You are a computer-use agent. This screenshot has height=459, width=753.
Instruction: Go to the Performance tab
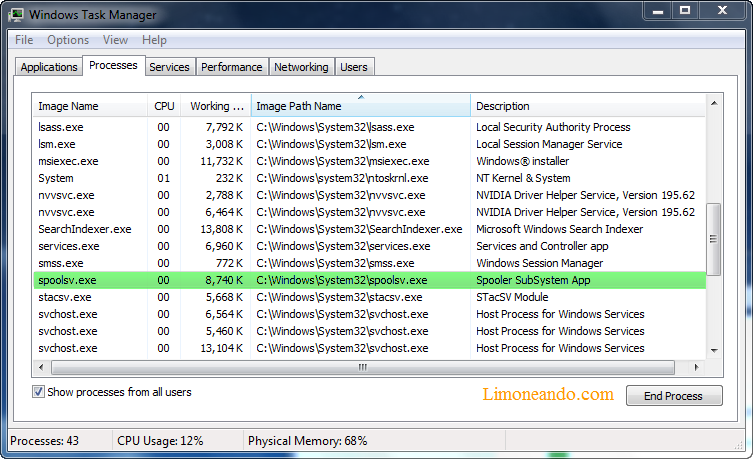[x=231, y=67]
